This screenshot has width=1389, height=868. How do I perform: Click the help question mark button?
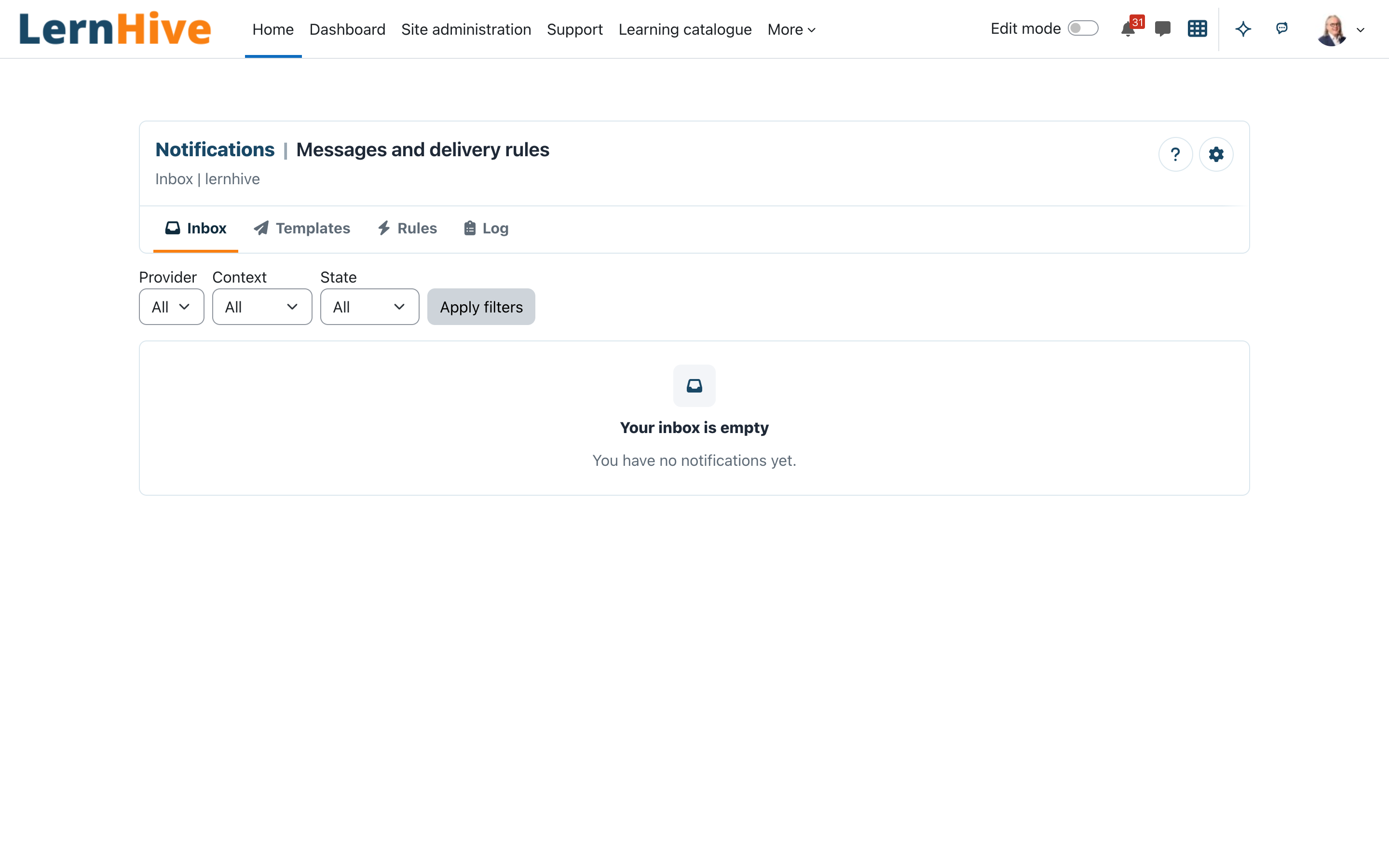pos(1175,154)
